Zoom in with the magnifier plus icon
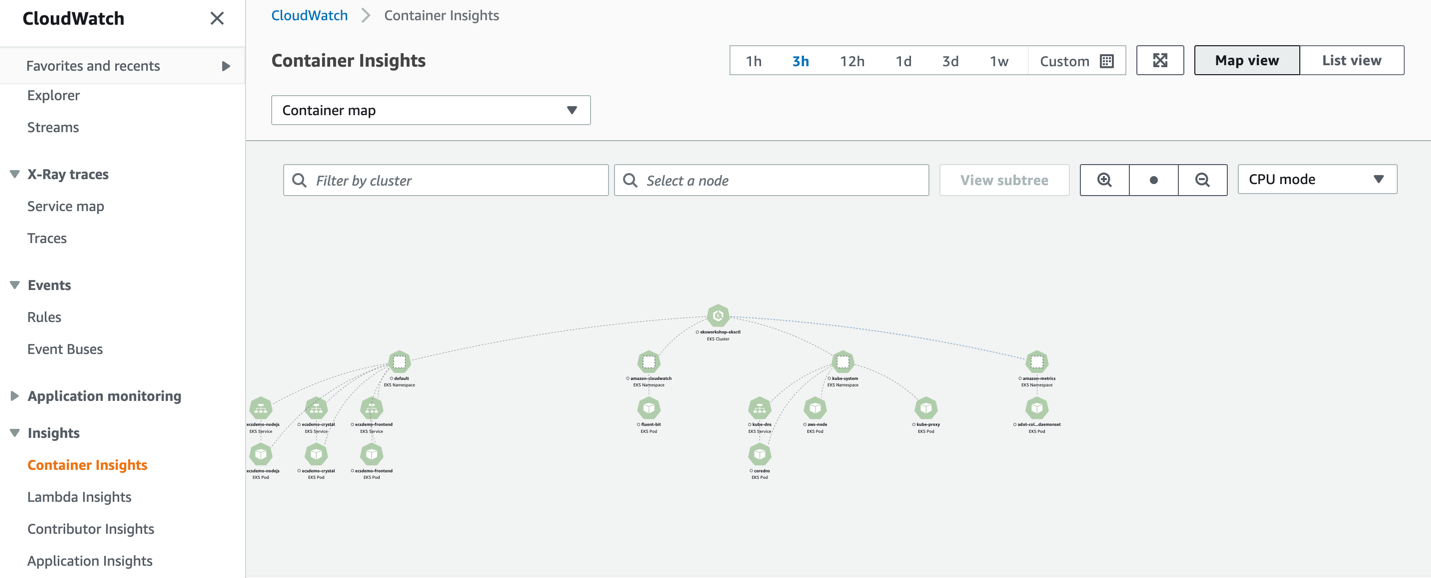The image size is (1431, 578). click(x=1104, y=180)
